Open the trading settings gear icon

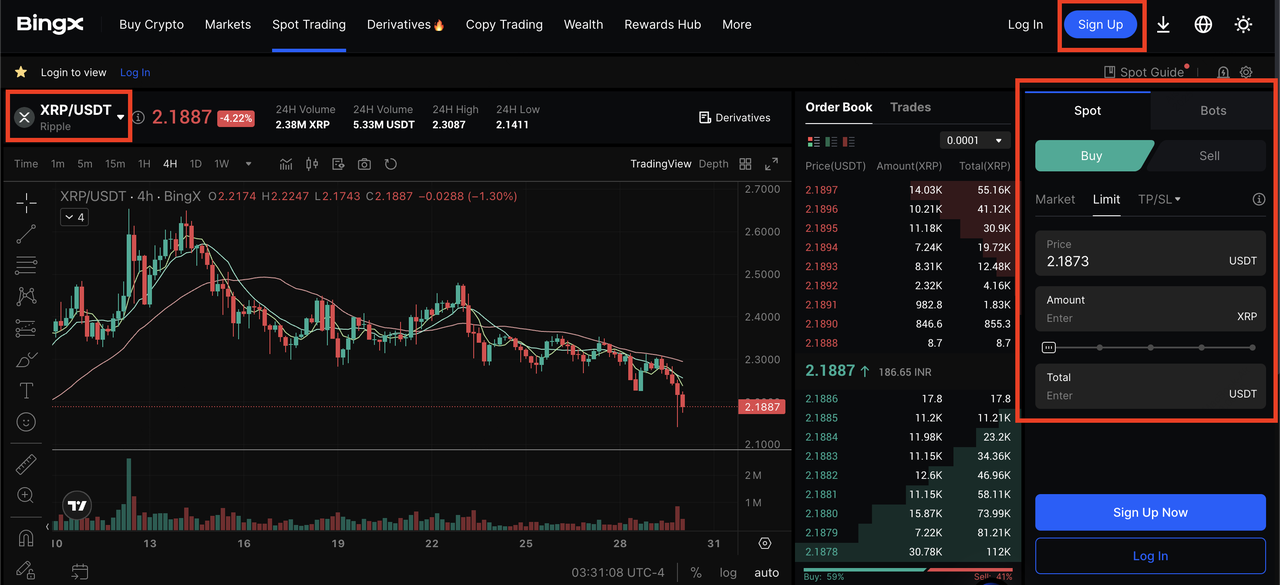pos(1246,72)
